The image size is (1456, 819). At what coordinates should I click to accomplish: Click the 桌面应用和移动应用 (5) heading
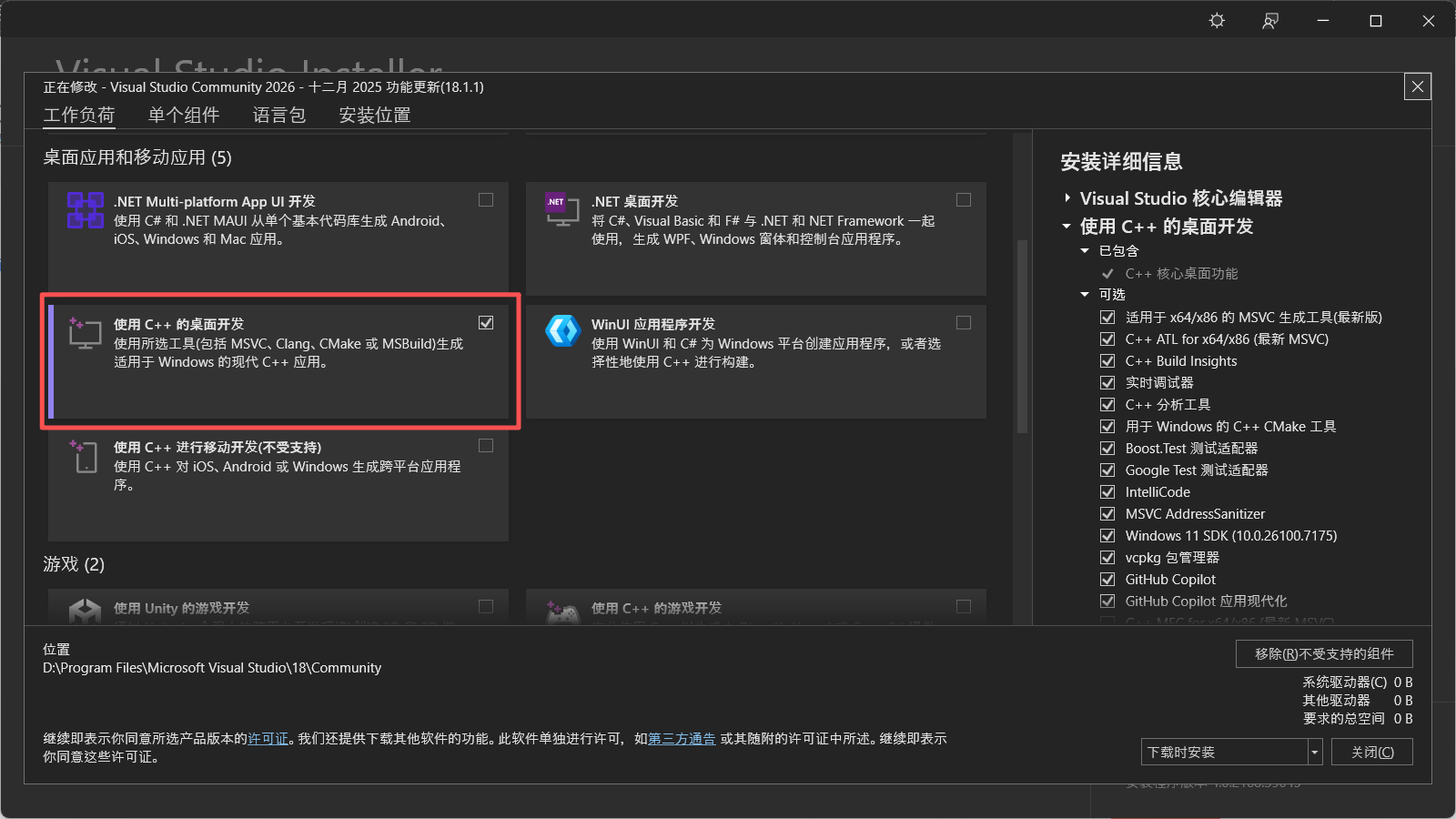click(x=137, y=157)
